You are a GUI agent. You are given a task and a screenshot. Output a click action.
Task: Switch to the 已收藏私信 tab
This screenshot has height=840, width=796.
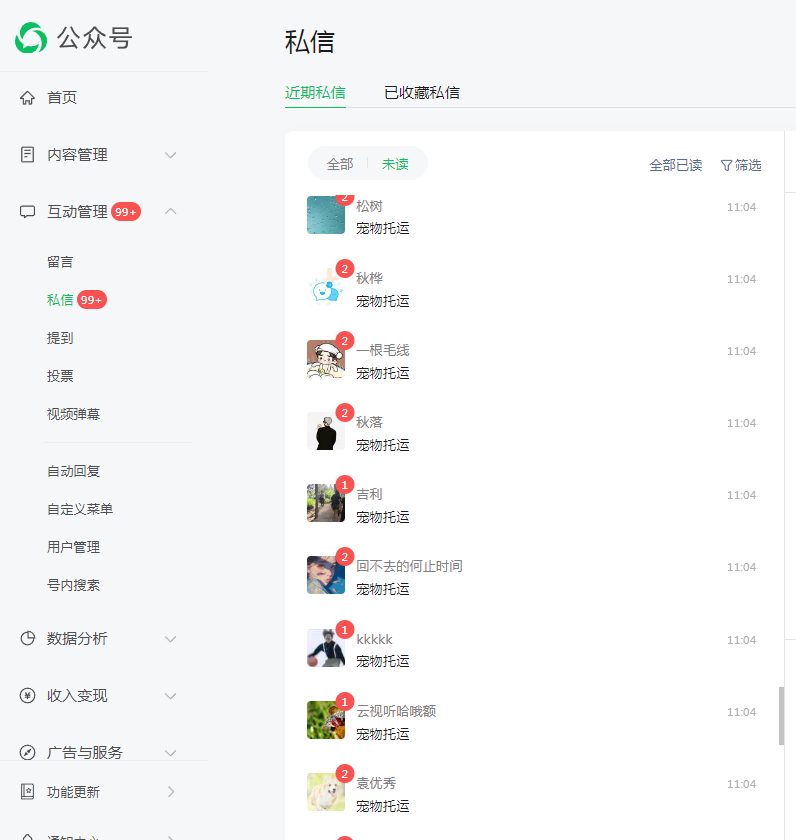422,93
